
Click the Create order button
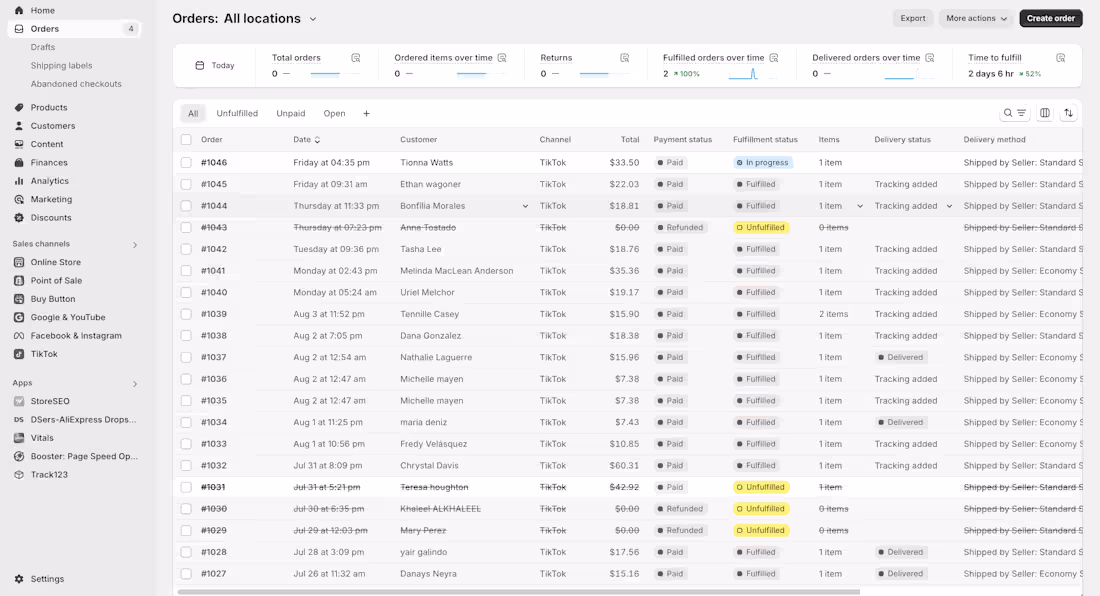click(x=1050, y=17)
